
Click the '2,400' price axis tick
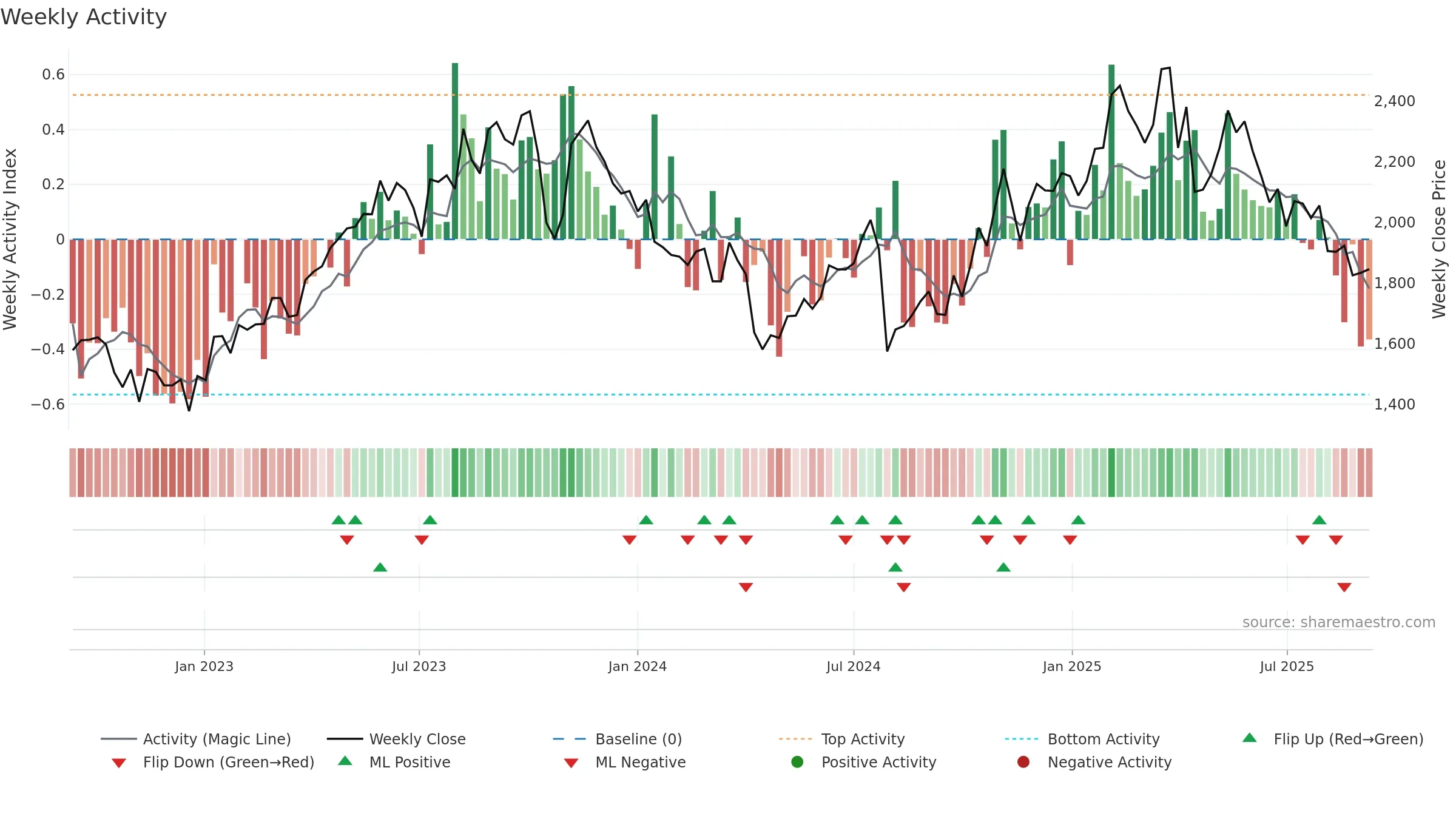(x=1395, y=101)
